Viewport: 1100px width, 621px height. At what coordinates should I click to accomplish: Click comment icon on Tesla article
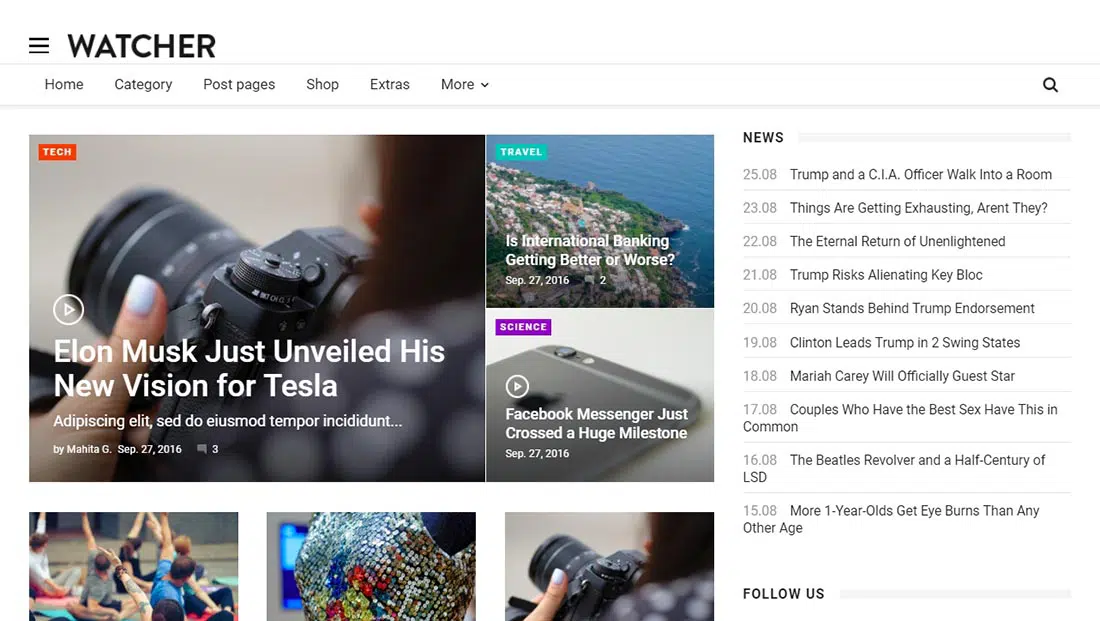202,450
